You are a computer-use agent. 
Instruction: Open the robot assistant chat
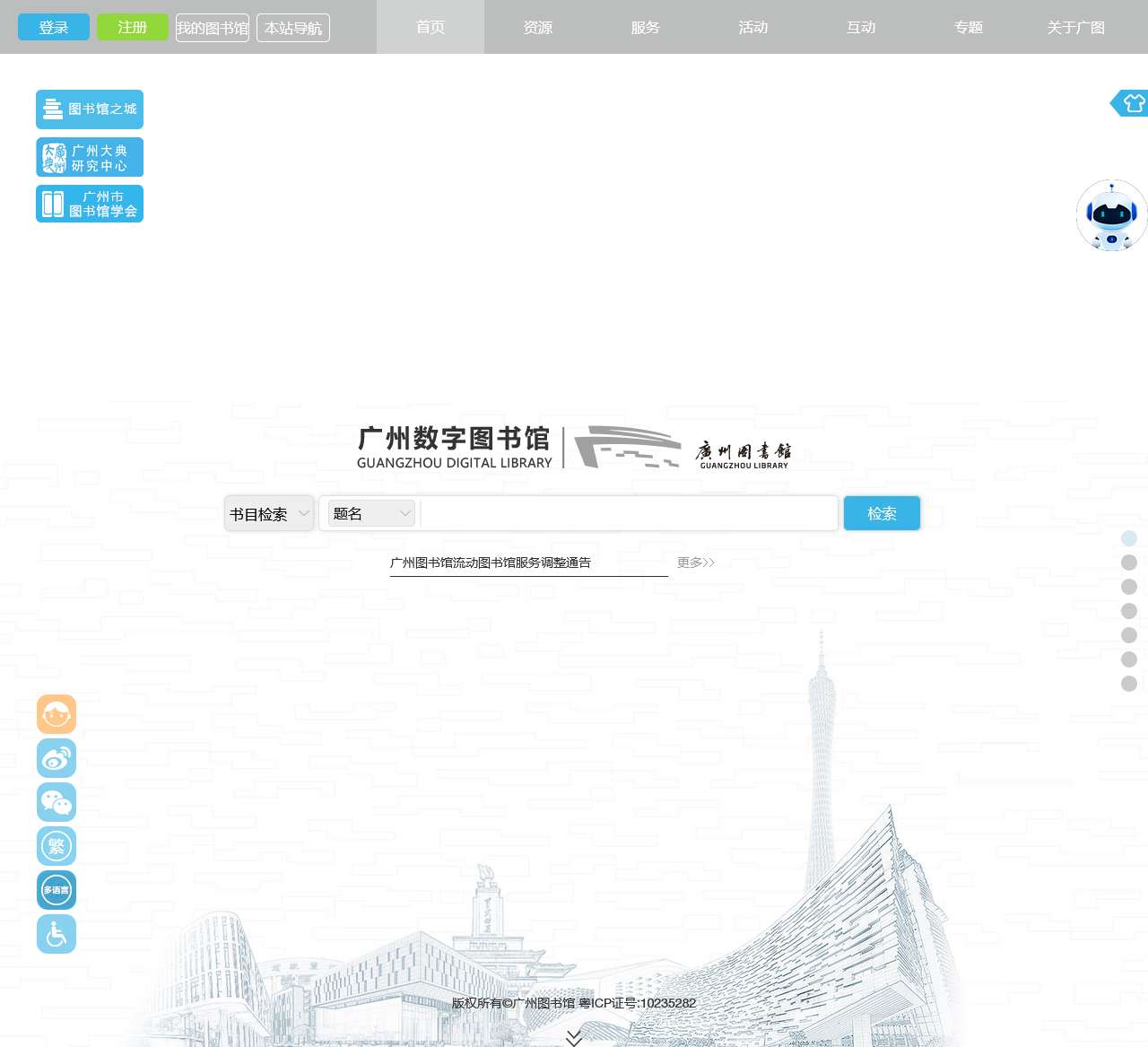coord(1112,215)
